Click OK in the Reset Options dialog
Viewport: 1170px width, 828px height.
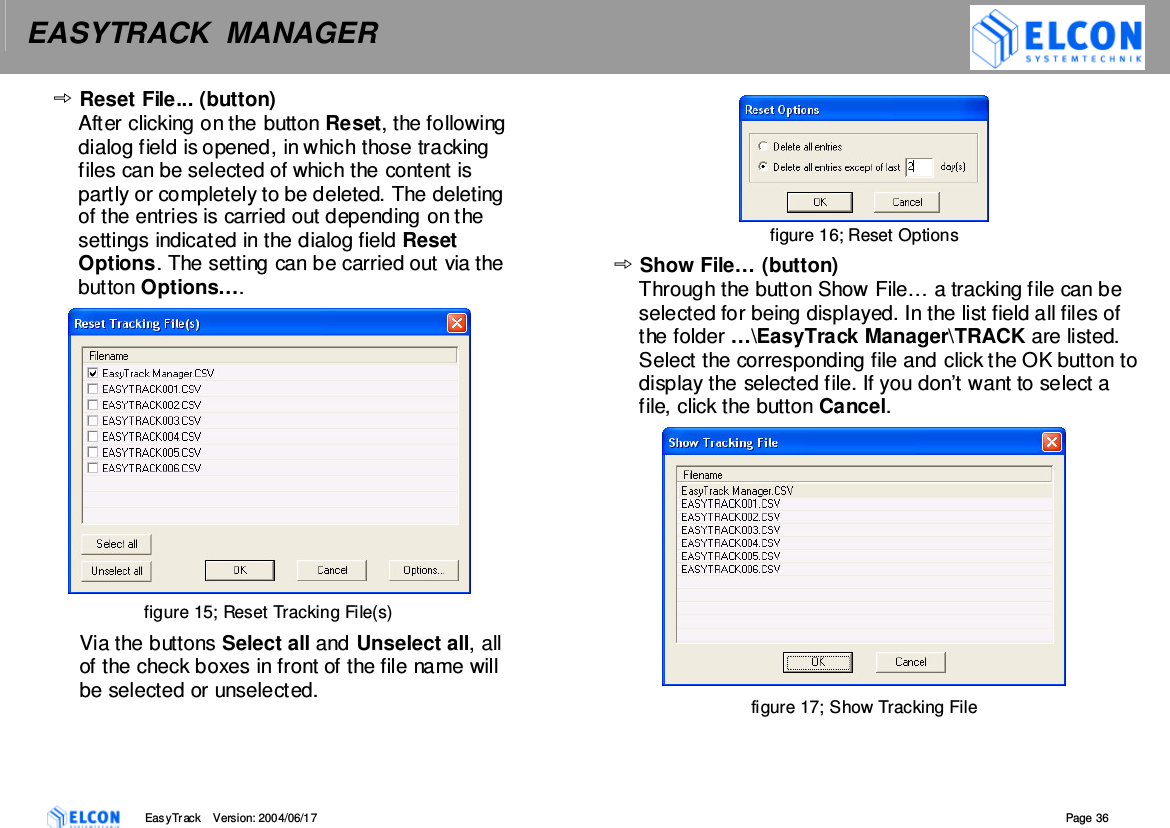click(819, 201)
